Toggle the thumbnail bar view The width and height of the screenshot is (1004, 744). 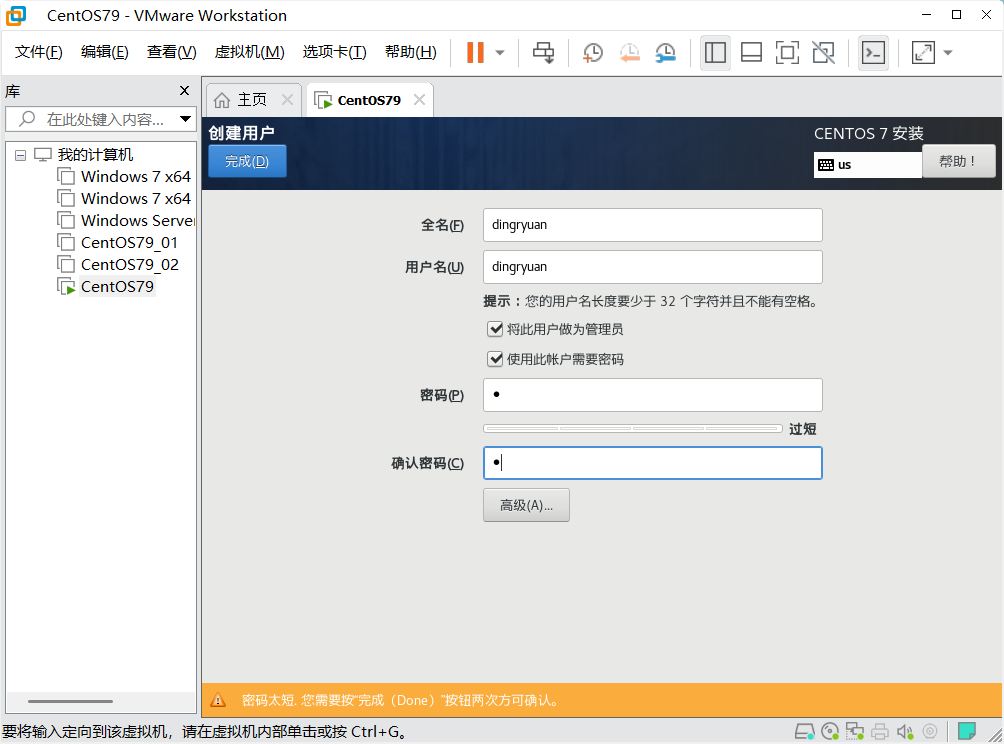(751, 53)
